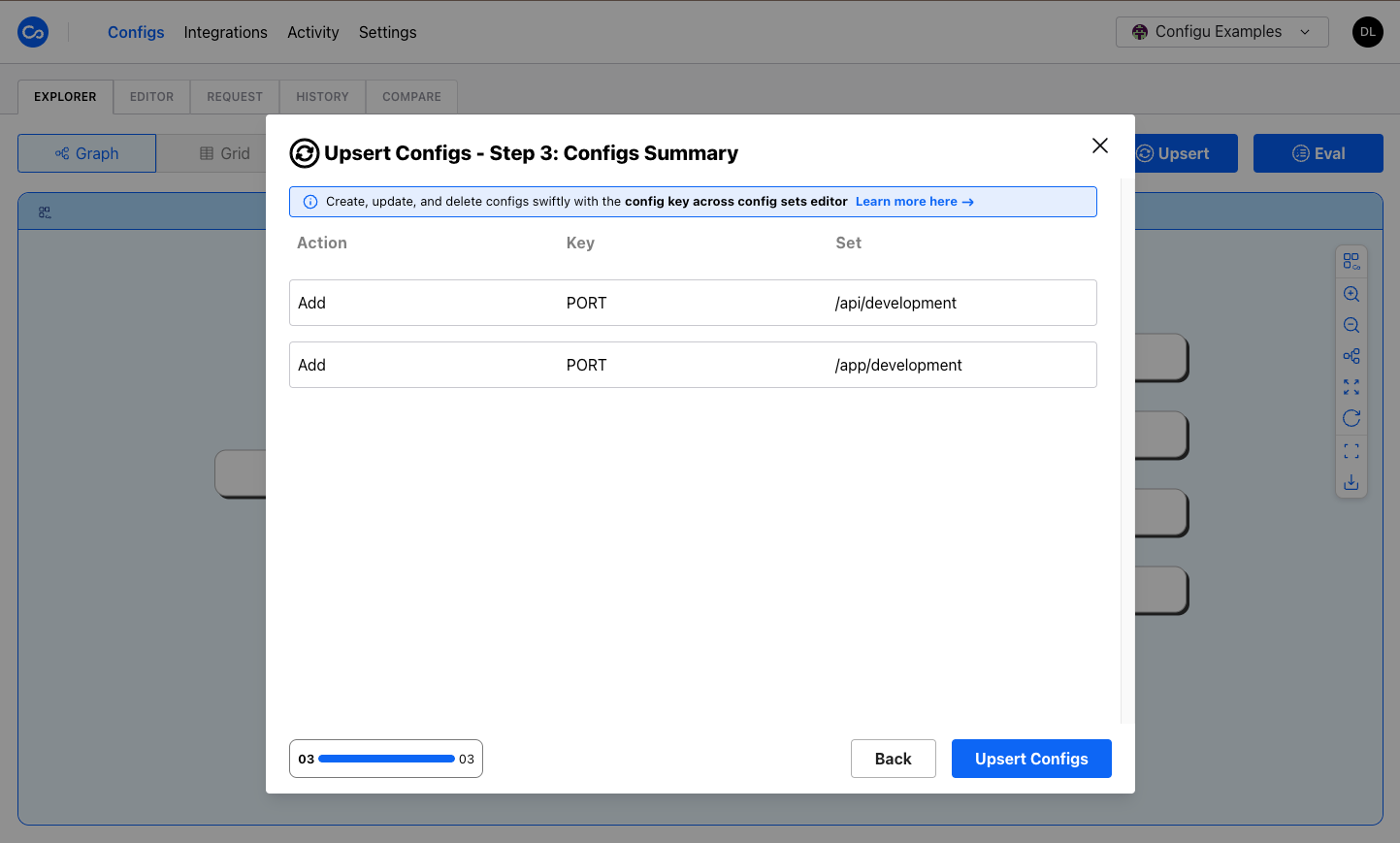This screenshot has height=843, width=1400.
Task: Open the Configs nav menu
Action: tap(136, 32)
